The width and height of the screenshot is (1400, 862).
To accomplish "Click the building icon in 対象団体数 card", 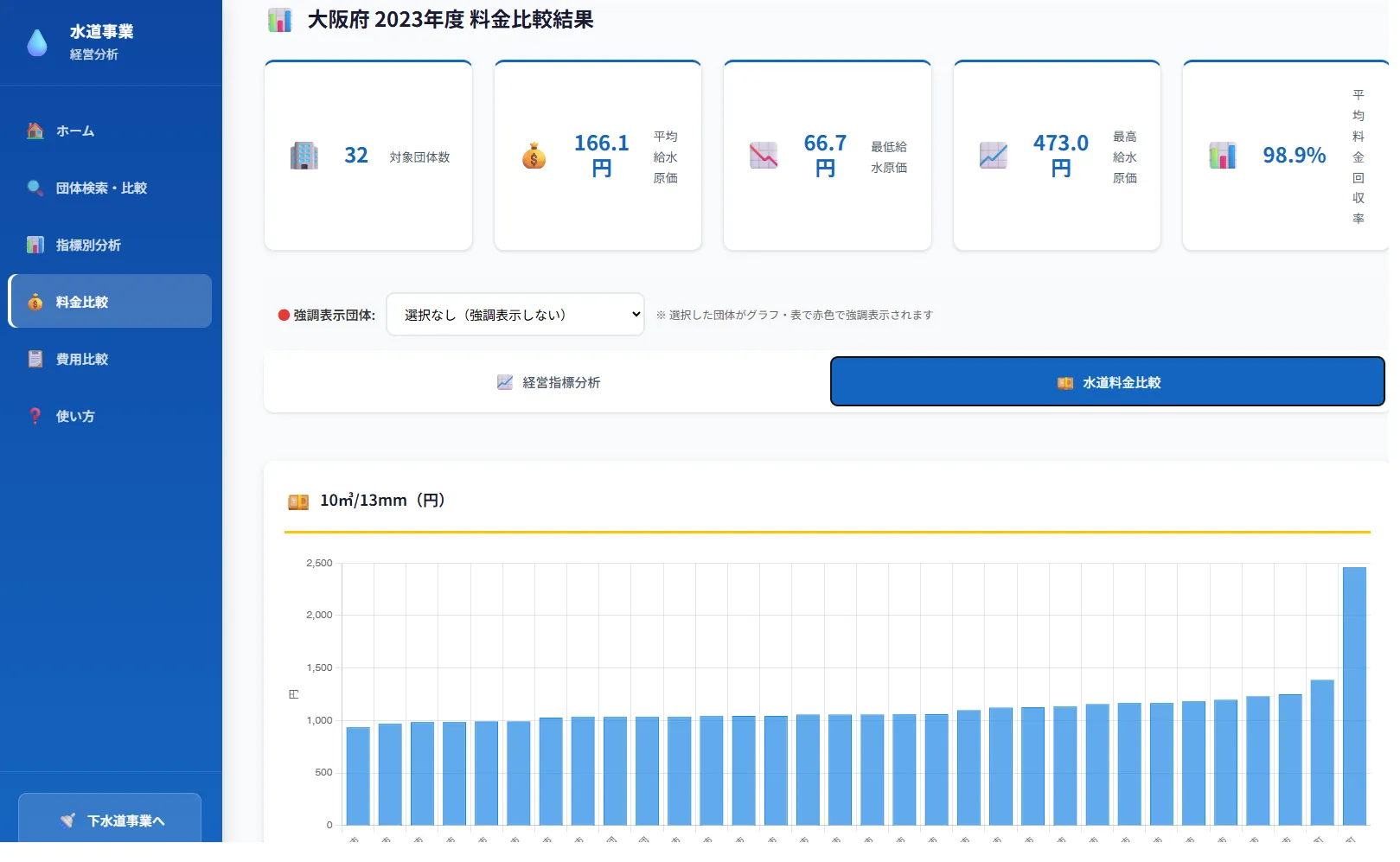I will [304, 156].
